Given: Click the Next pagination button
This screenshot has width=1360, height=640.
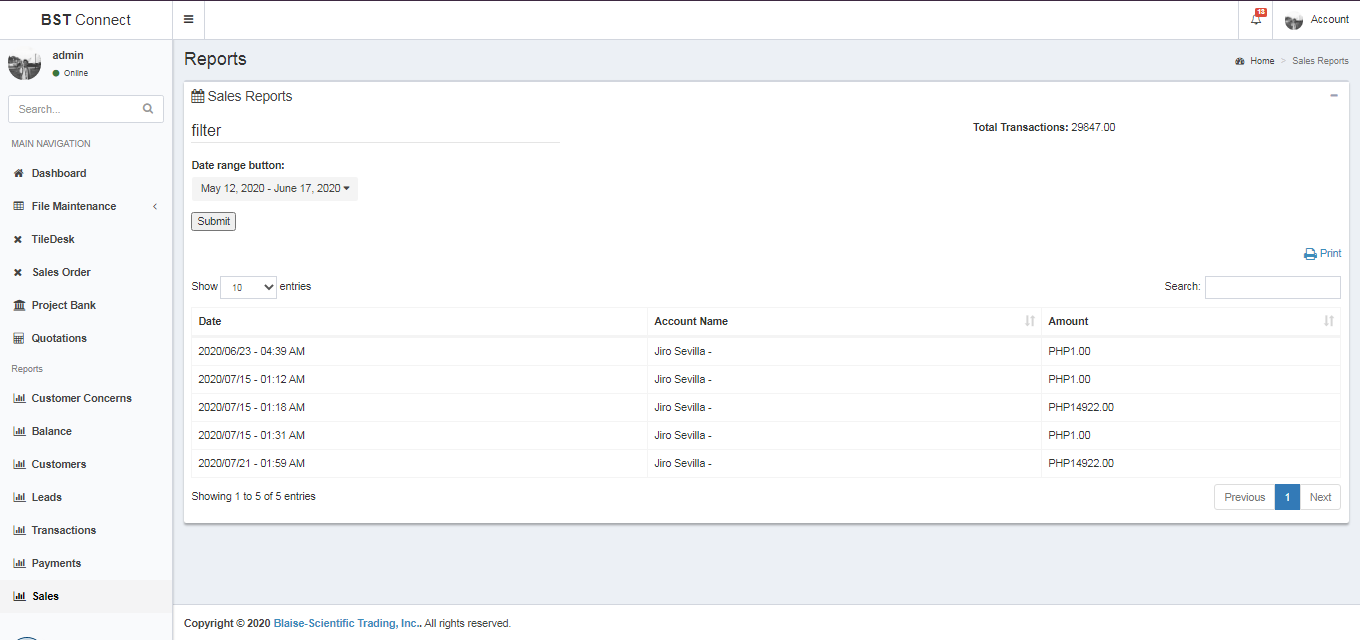Looking at the screenshot, I should [1320, 497].
